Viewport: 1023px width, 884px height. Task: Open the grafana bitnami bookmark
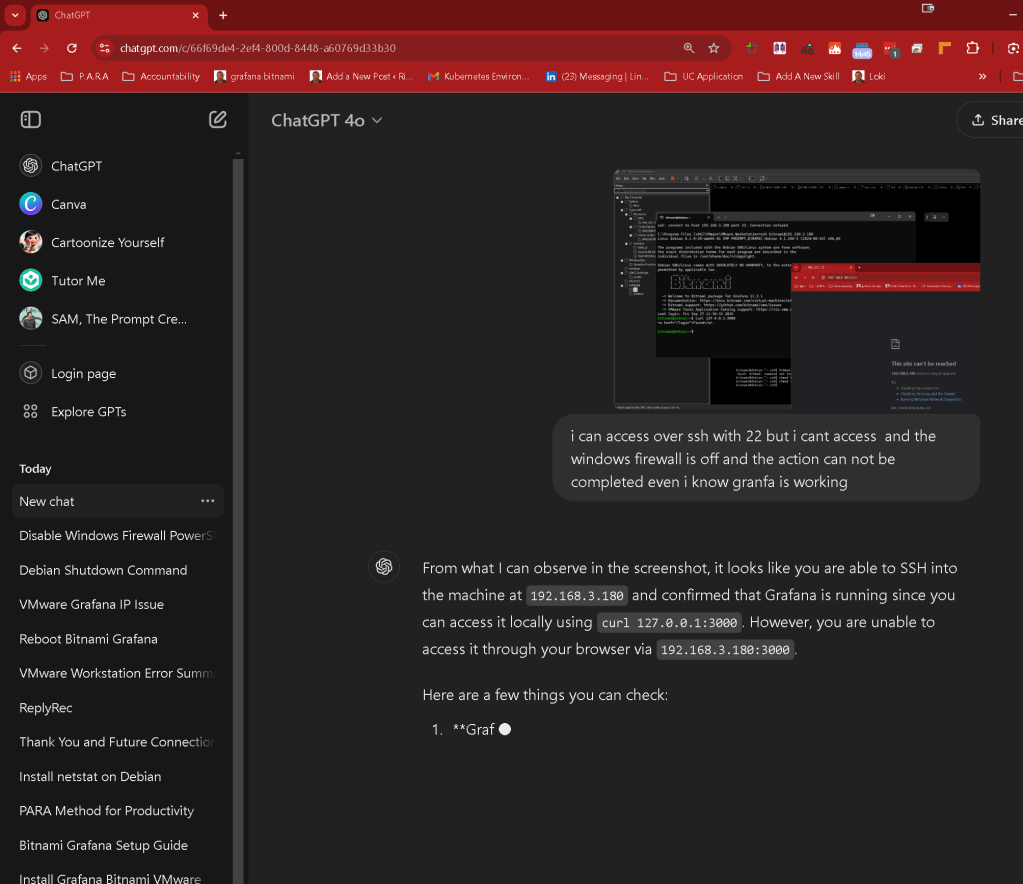pos(254,76)
